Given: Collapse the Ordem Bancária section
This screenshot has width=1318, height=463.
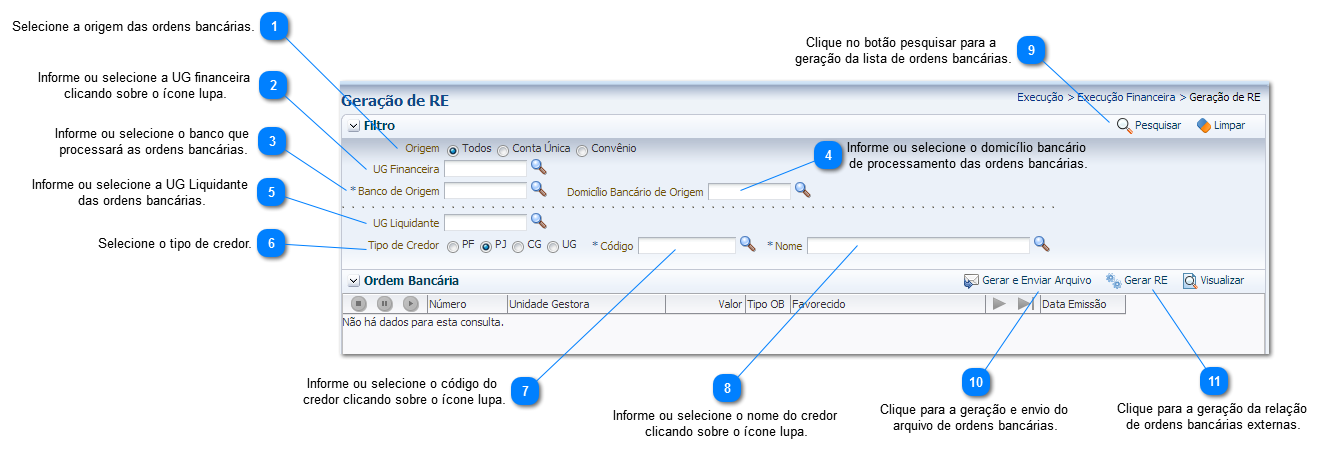Looking at the screenshot, I should point(353,282).
